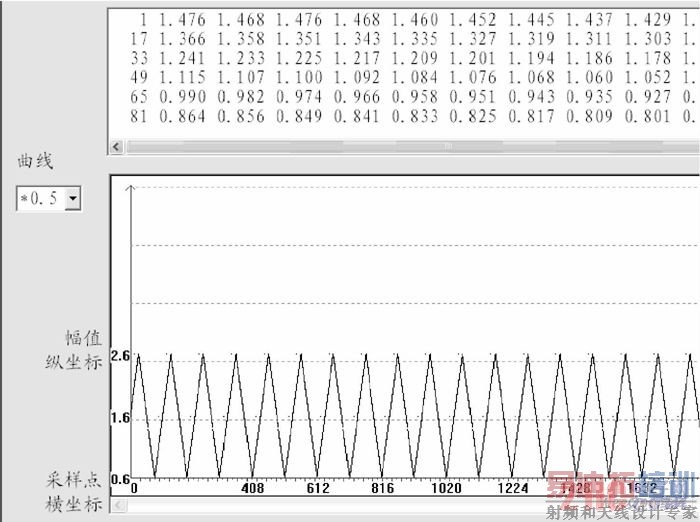Screen dimensions: 700x522
Task: Click the 1.6 label on the vertical axis
Action: pyautogui.click(x=120, y=418)
